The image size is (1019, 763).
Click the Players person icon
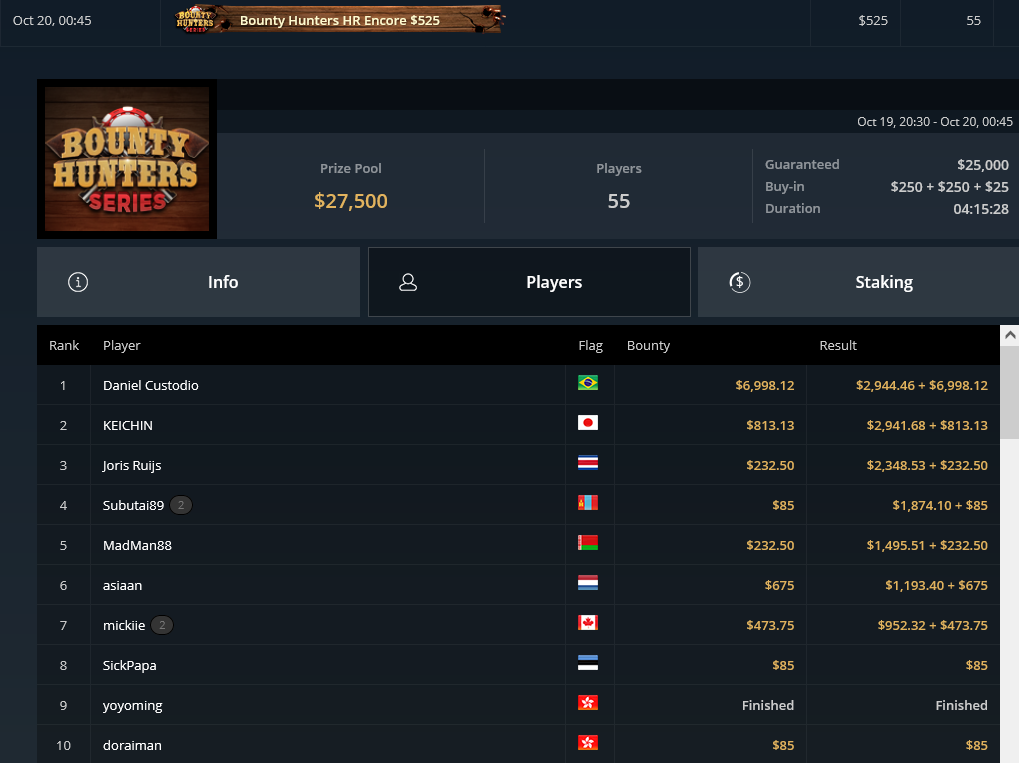pos(408,282)
